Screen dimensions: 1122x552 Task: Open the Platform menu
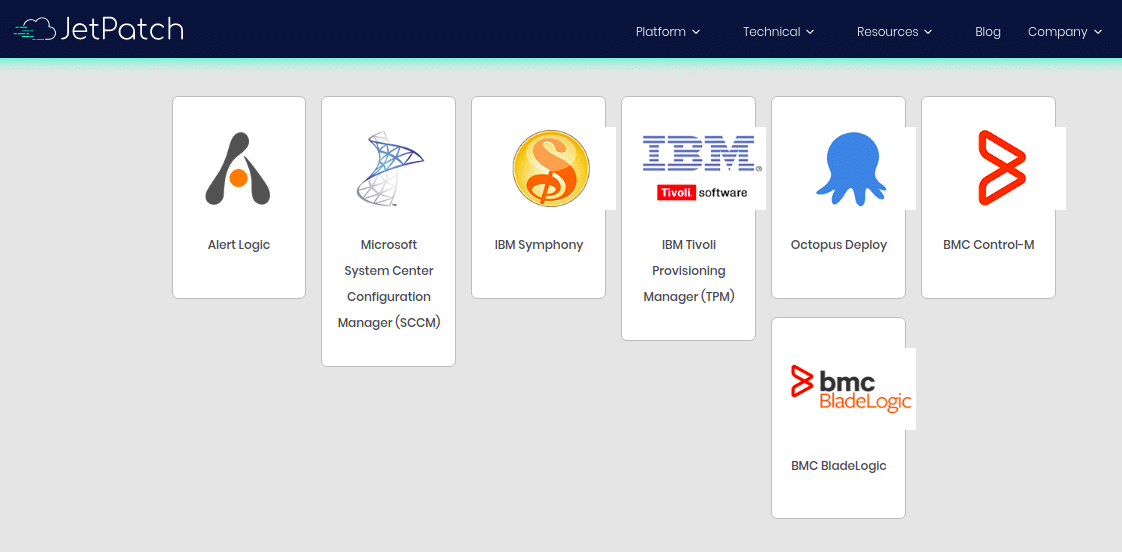tap(668, 32)
